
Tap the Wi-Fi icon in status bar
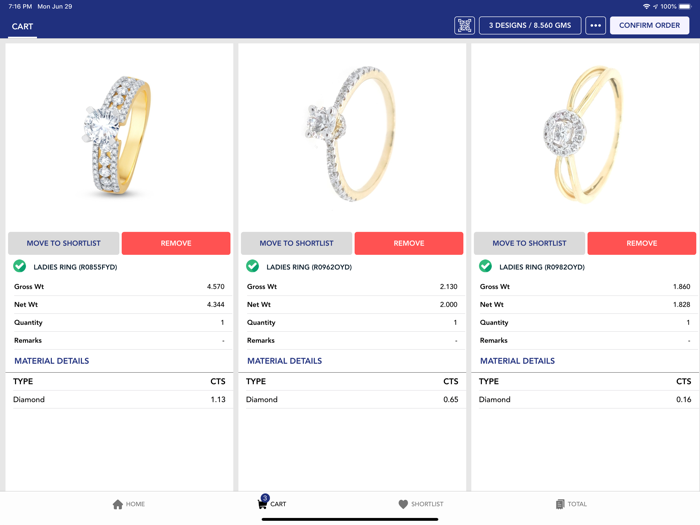(646, 6)
